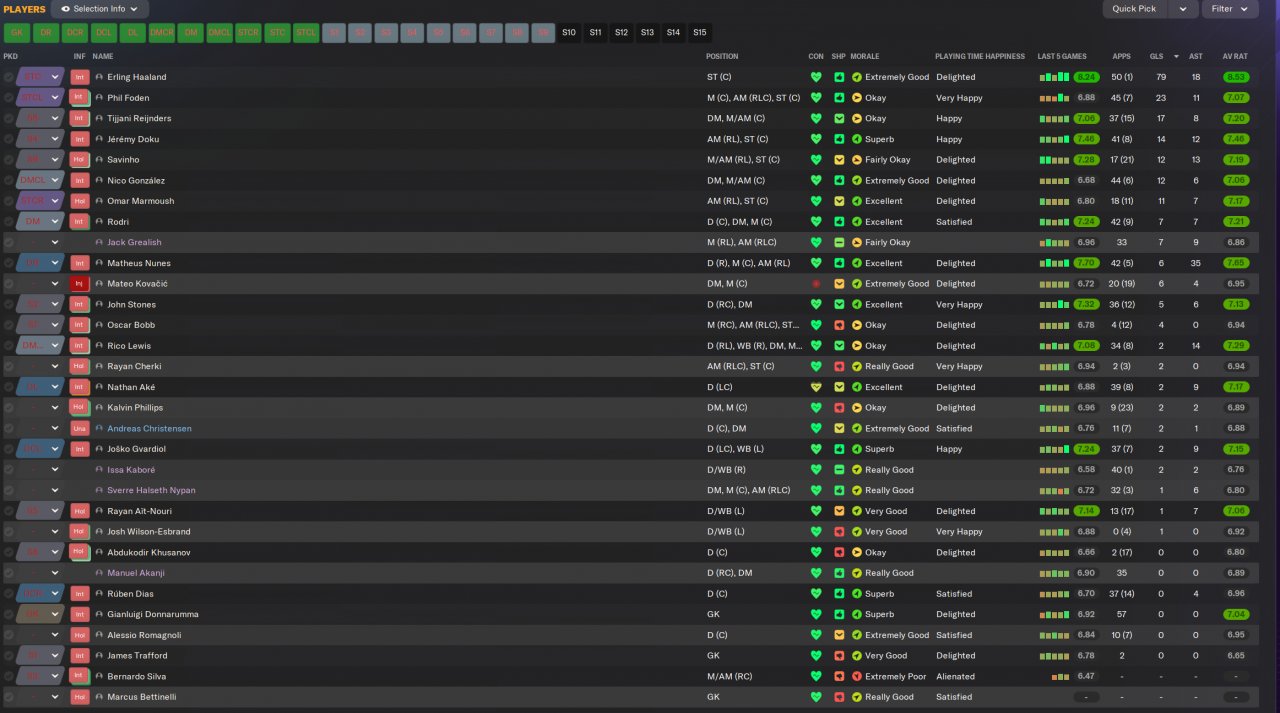1280x713 pixels.
Task: Click the person icon beside Jack Grealish
Action: coord(99,242)
